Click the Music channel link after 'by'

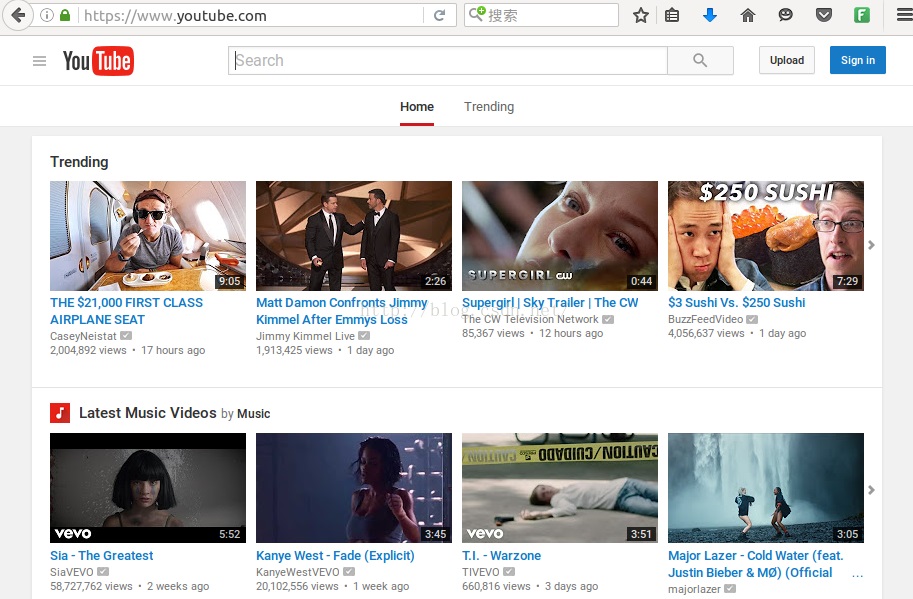coord(254,414)
